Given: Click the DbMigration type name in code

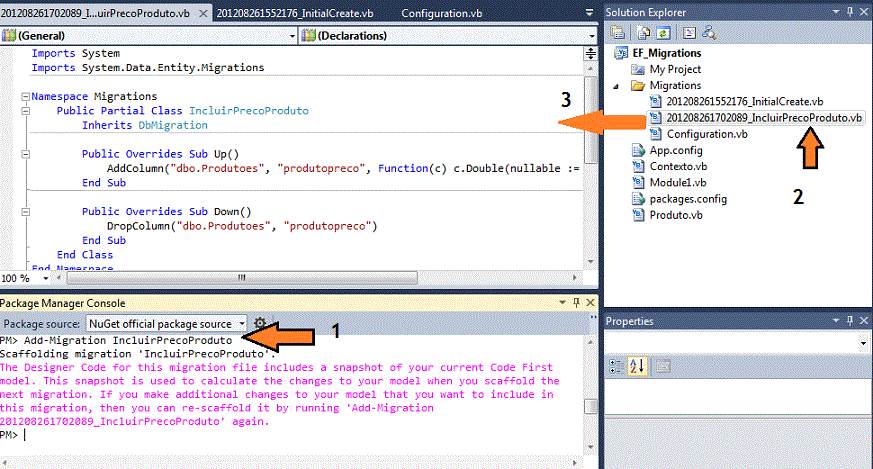Looking at the screenshot, I should 173,125.
